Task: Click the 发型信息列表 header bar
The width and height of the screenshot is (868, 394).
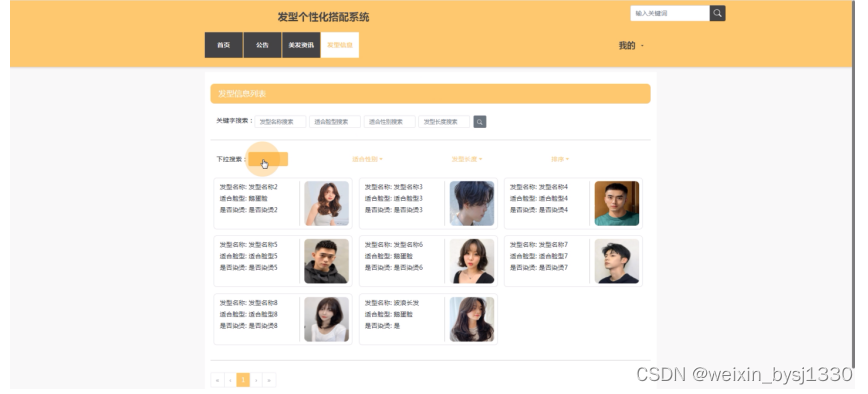Action: pos(430,94)
